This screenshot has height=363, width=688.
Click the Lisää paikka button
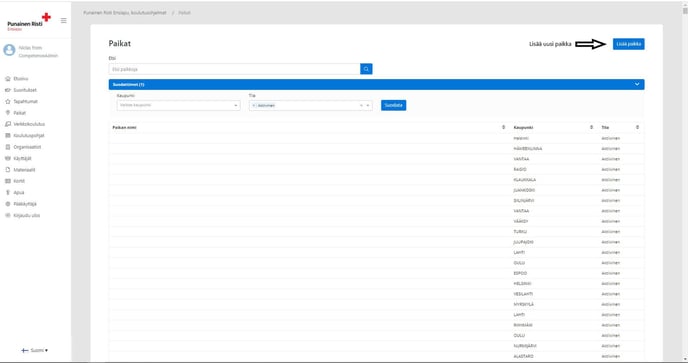tap(629, 44)
